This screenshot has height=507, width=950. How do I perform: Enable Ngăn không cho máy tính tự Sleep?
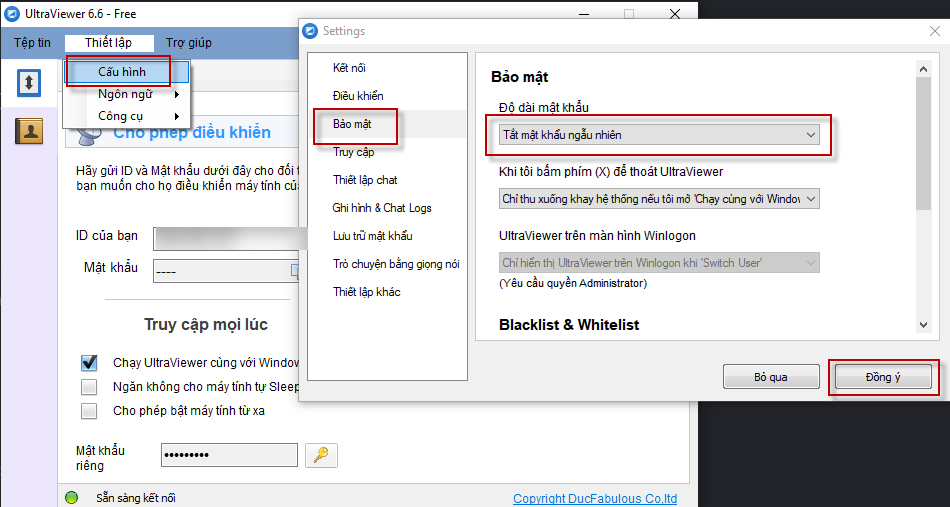[89, 386]
